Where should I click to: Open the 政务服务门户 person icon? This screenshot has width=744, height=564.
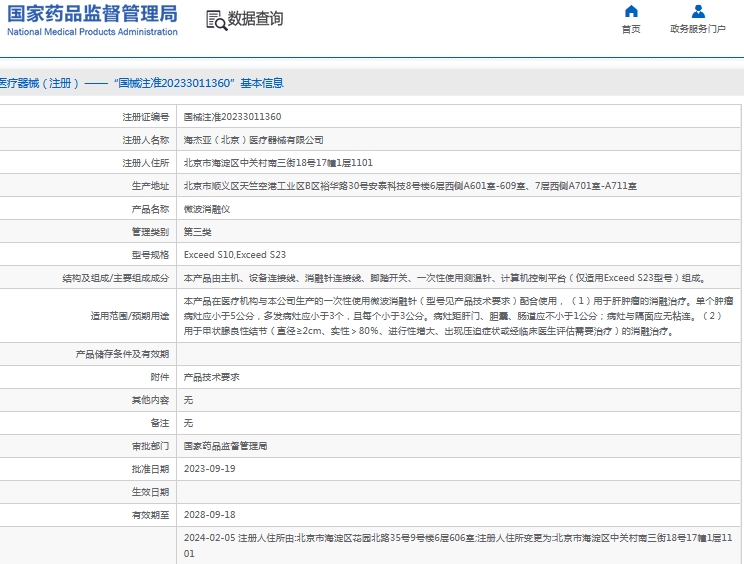click(x=698, y=11)
